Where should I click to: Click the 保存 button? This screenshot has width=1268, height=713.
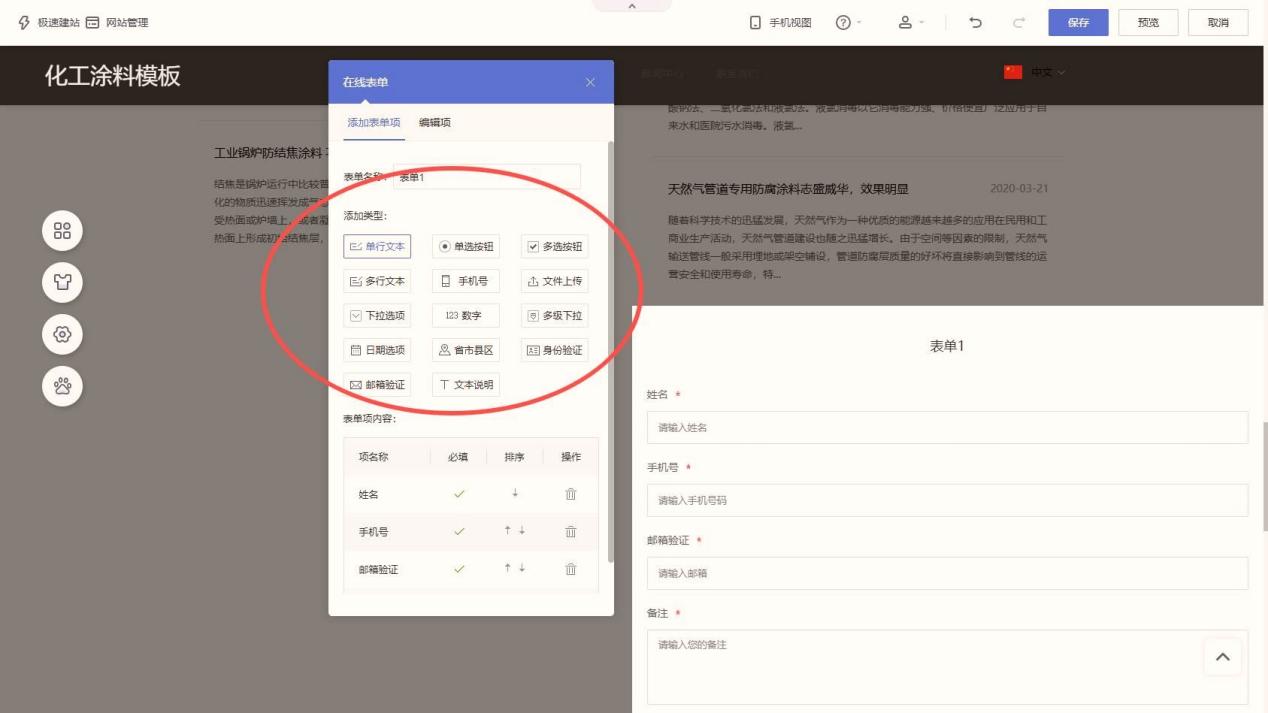click(1078, 22)
